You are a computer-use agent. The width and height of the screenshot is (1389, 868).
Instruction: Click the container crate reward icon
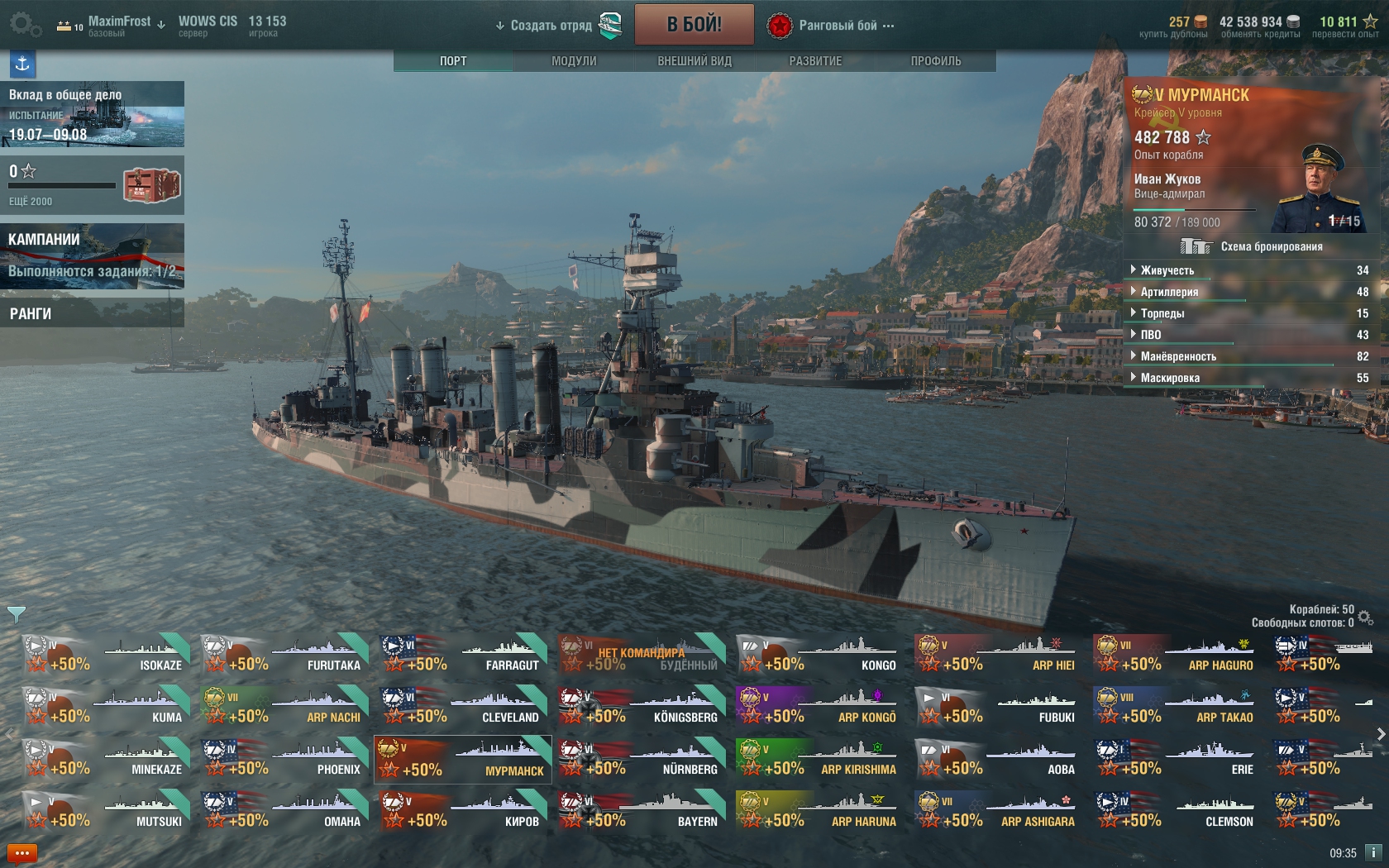[x=152, y=185]
